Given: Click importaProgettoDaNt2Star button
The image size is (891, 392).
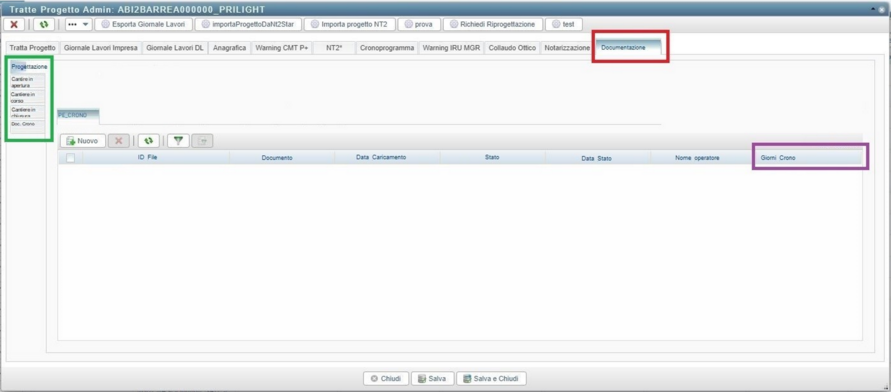Looking at the screenshot, I should click(248, 24).
